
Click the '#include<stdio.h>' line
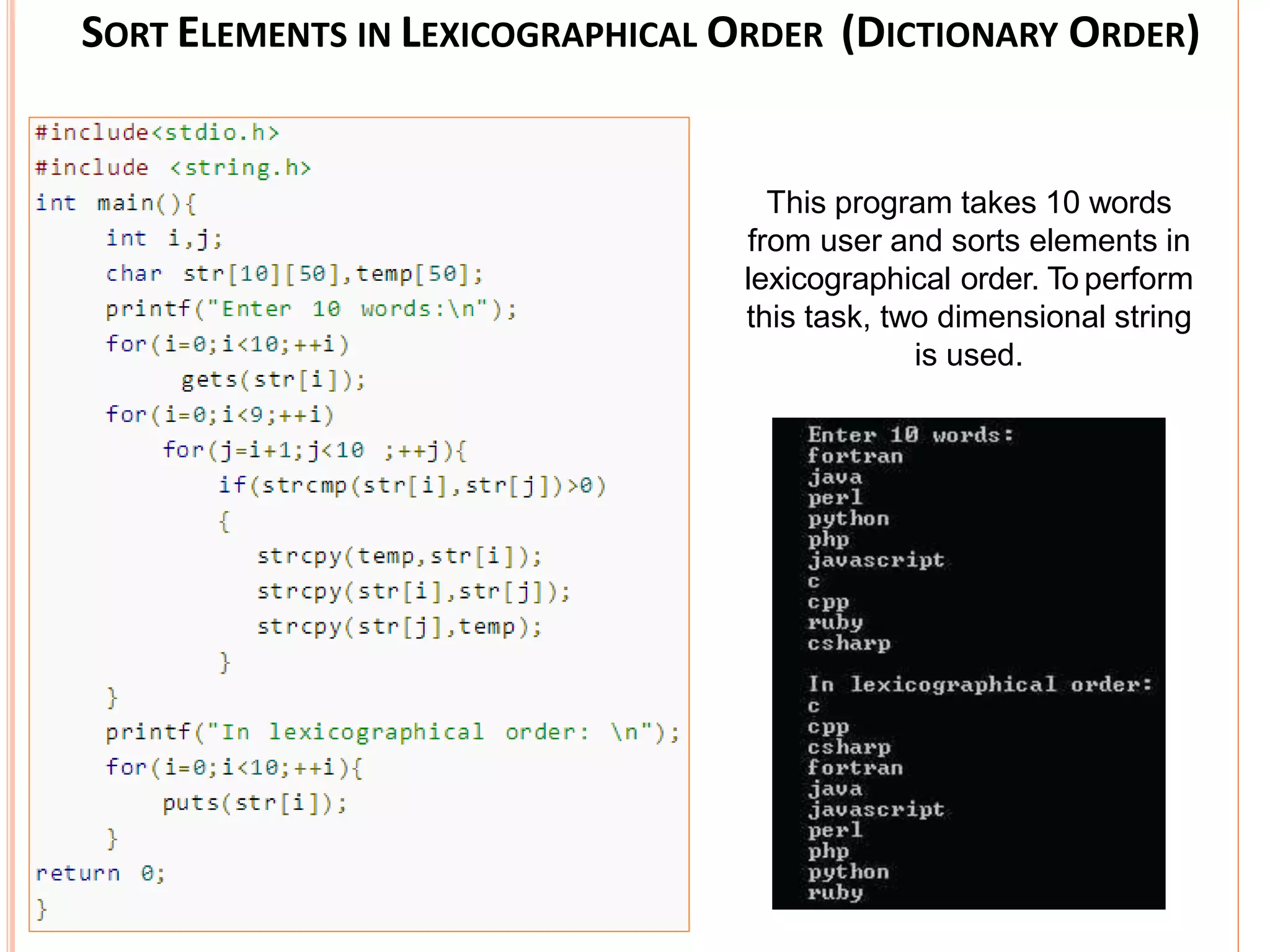point(158,133)
